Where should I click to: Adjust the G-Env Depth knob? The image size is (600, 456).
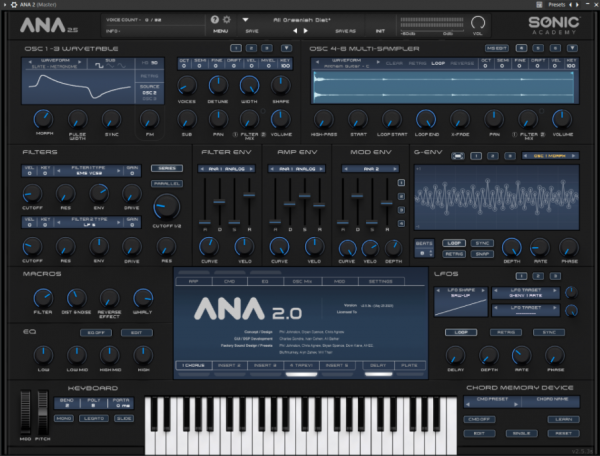[x=512, y=248]
